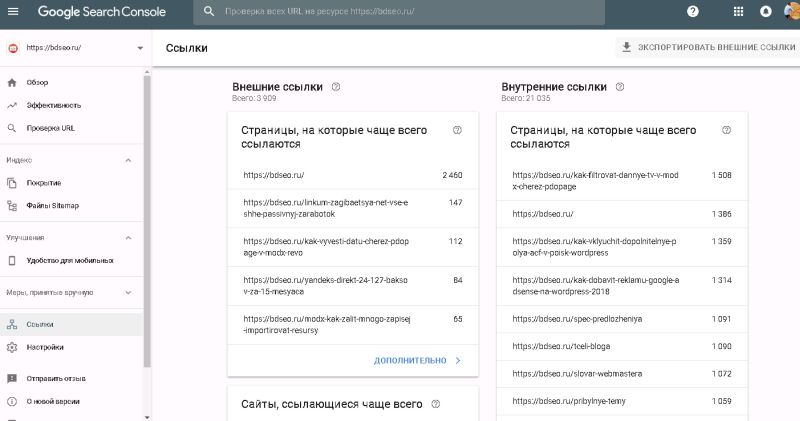Viewport: 800px width, 421px height.
Task: Click the Google Search Console logo
Action: tap(102, 12)
